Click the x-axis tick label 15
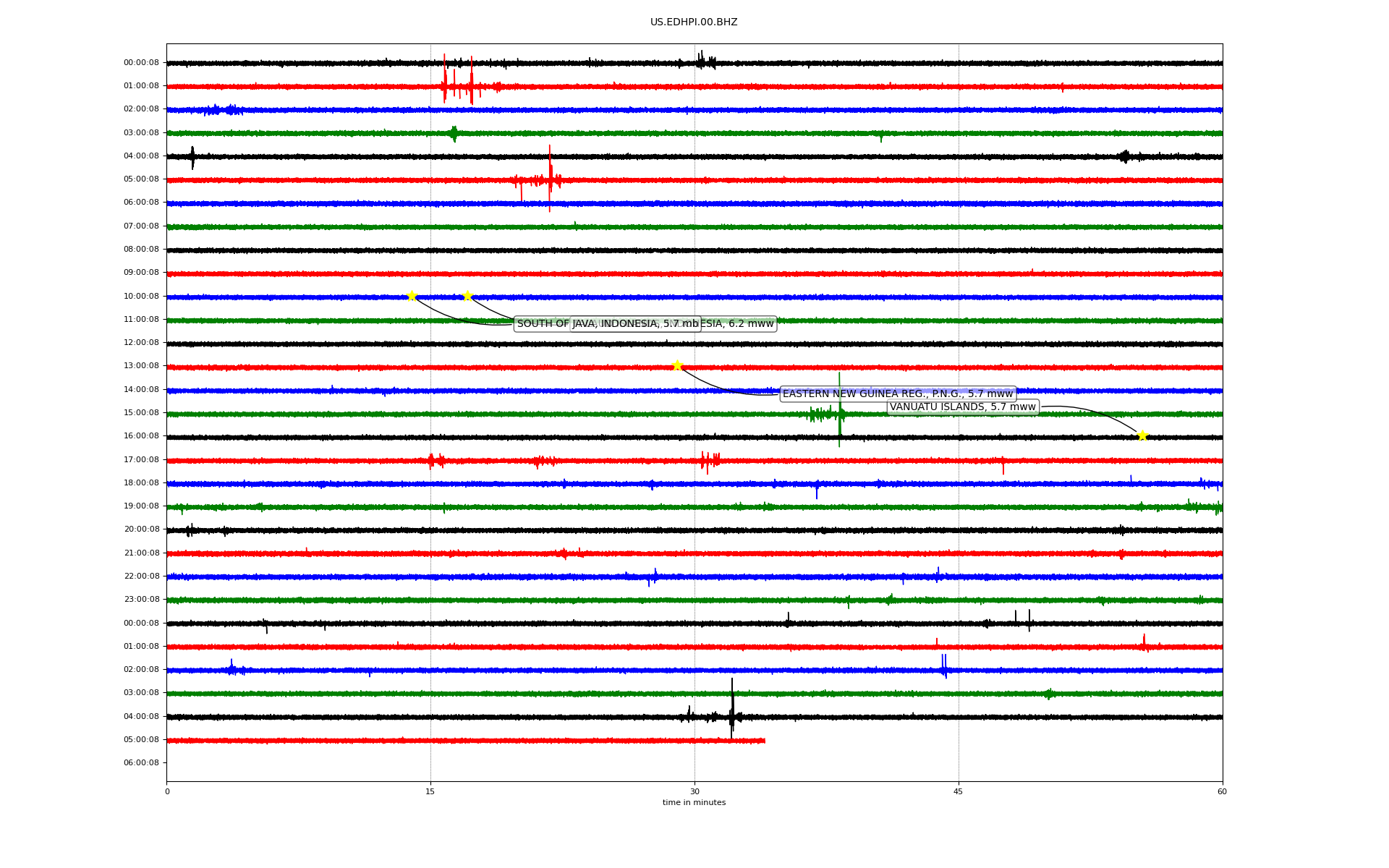Viewport: 1389px width, 868px height. [x=430, y=791]
